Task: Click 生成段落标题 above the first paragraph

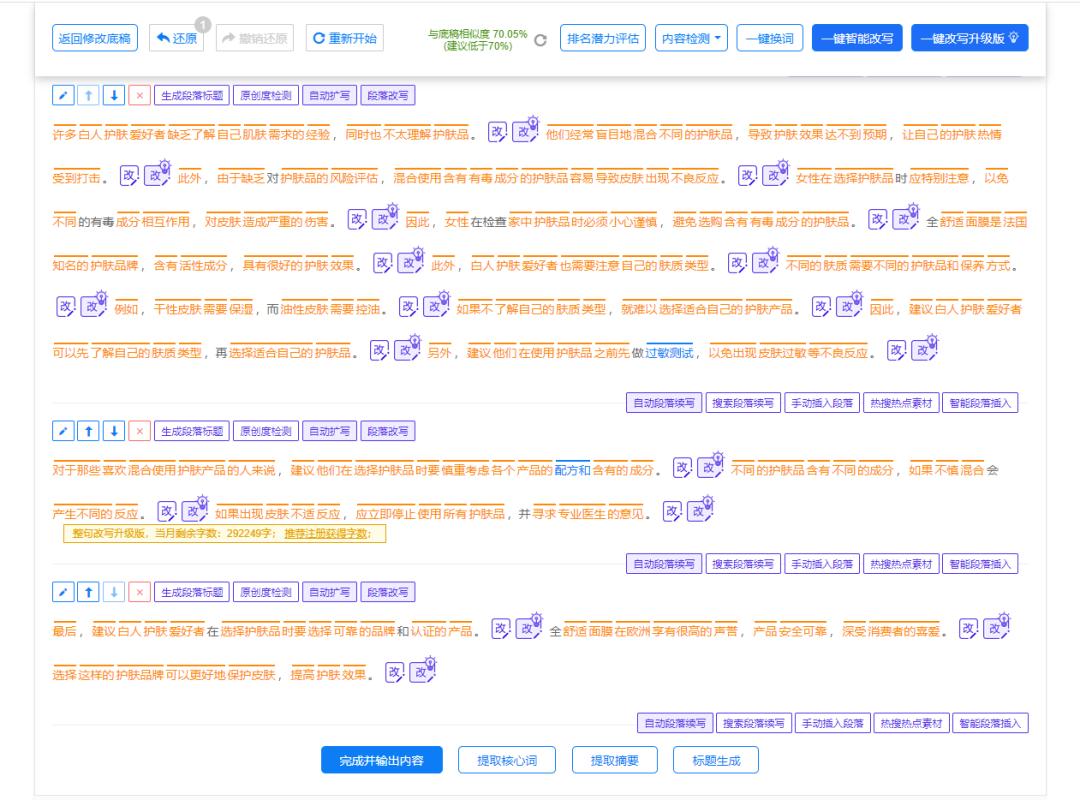Action: click(192, 95)
